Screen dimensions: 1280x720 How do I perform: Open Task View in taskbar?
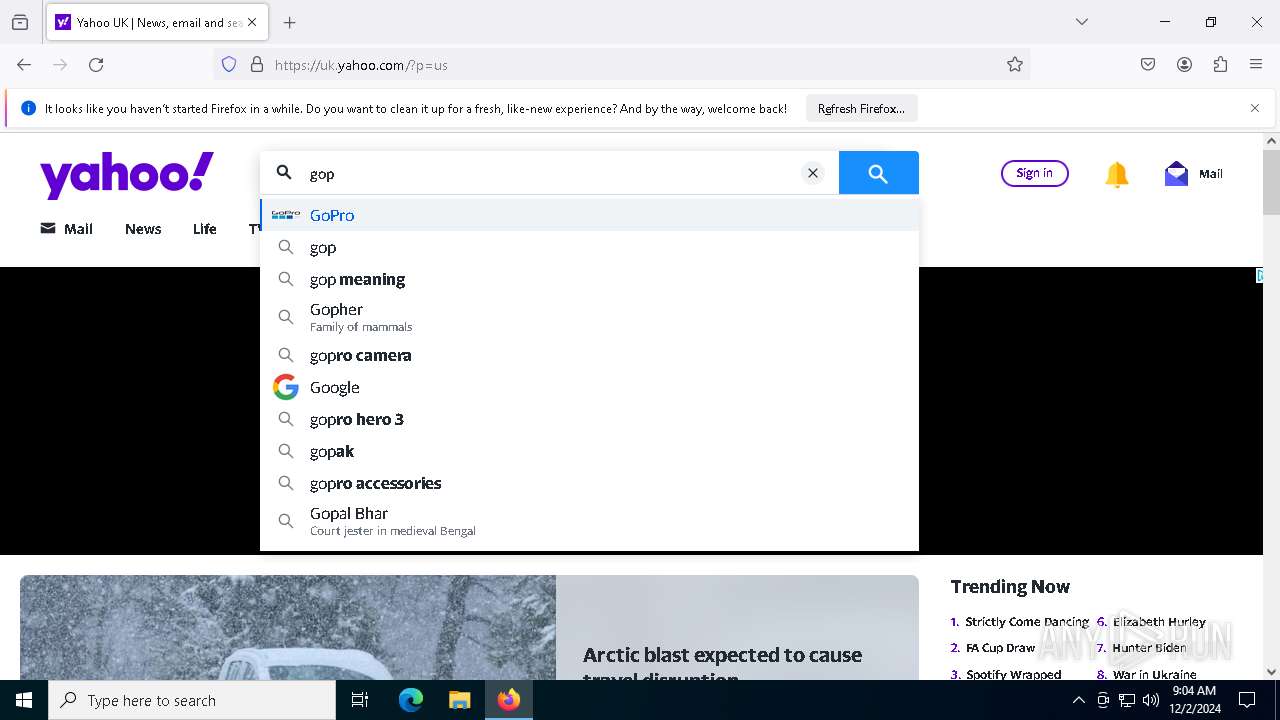coord(360,700)
